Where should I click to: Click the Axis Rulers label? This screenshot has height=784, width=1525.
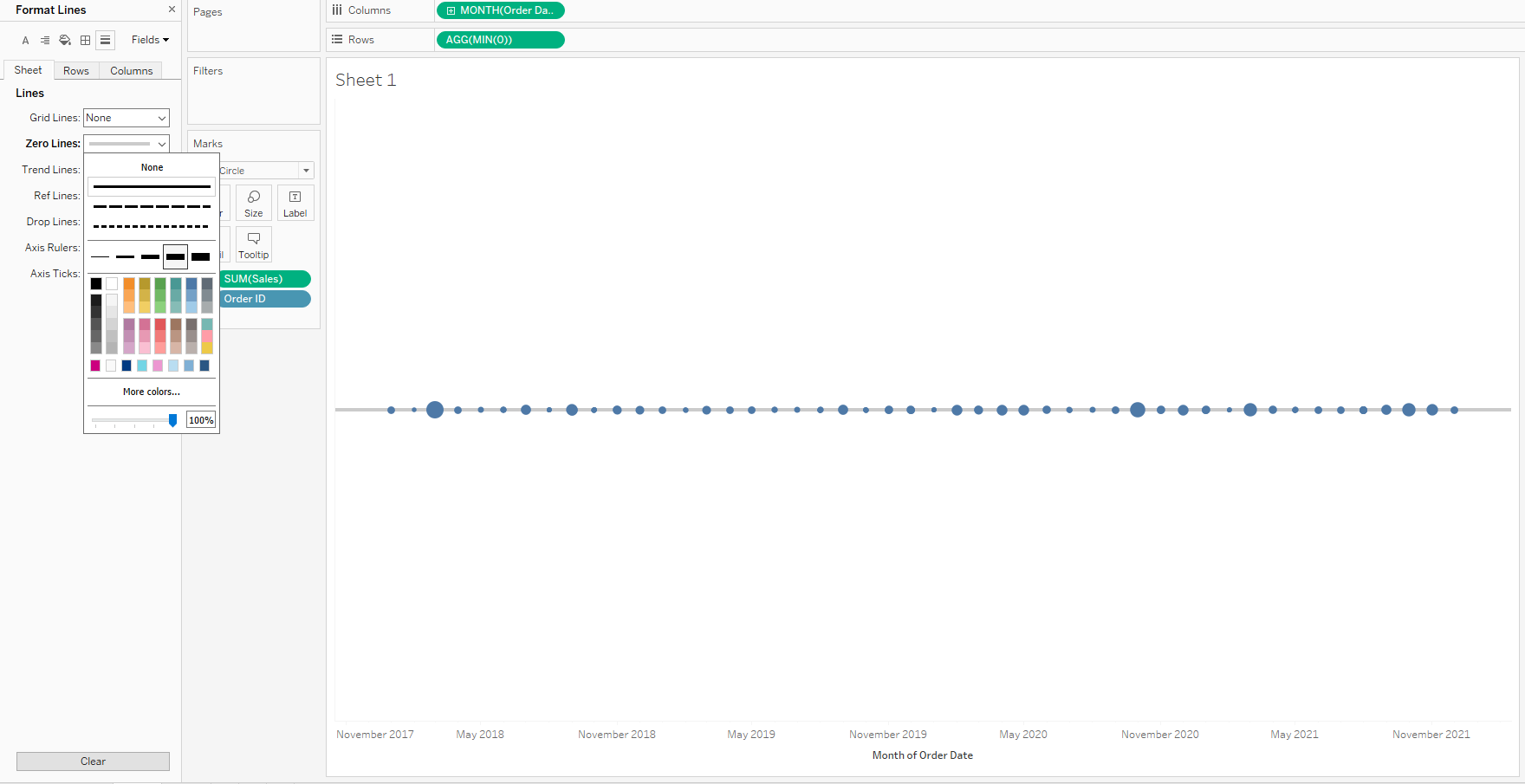click(x=53, y=248)
